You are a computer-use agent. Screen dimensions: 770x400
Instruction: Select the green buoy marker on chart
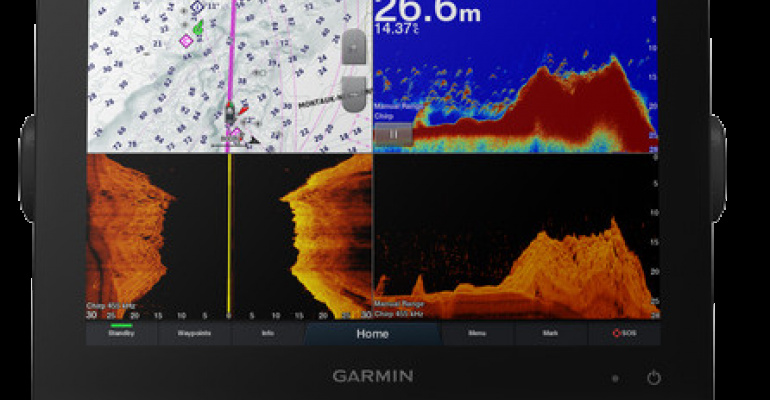pos(197,28)
